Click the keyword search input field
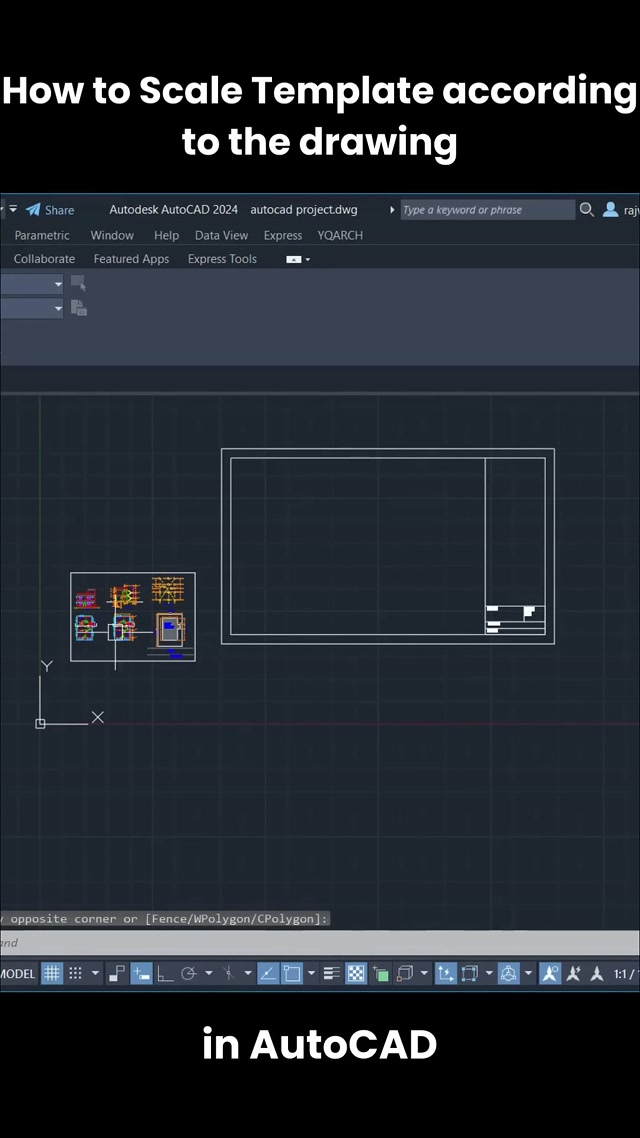The width and height of the screenshot is (640, 1138). coord(486,210)
